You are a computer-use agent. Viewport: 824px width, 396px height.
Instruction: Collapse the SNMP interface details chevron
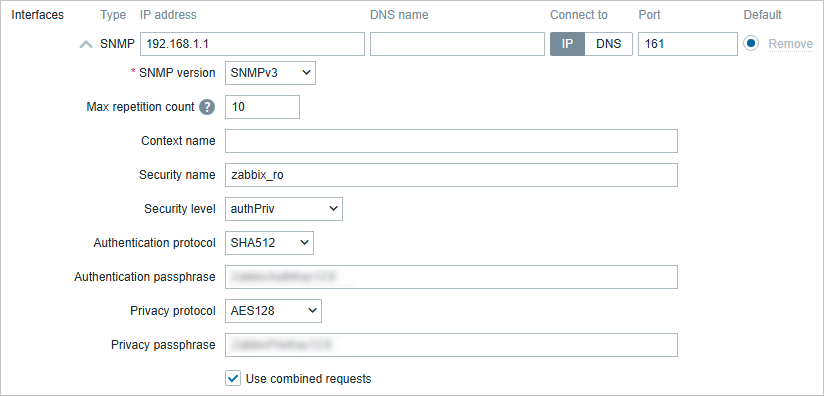pyautogui.click(x=86, y=45)
